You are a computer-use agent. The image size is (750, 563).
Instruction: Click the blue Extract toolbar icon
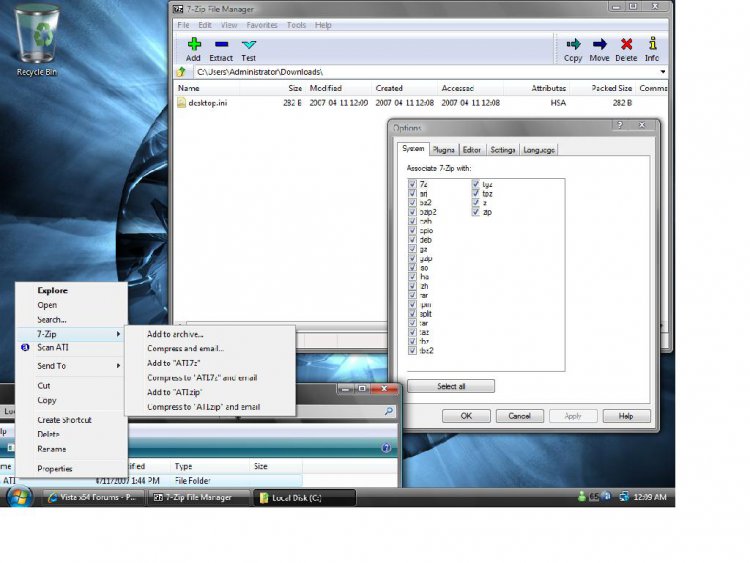(x=221, y=44)
